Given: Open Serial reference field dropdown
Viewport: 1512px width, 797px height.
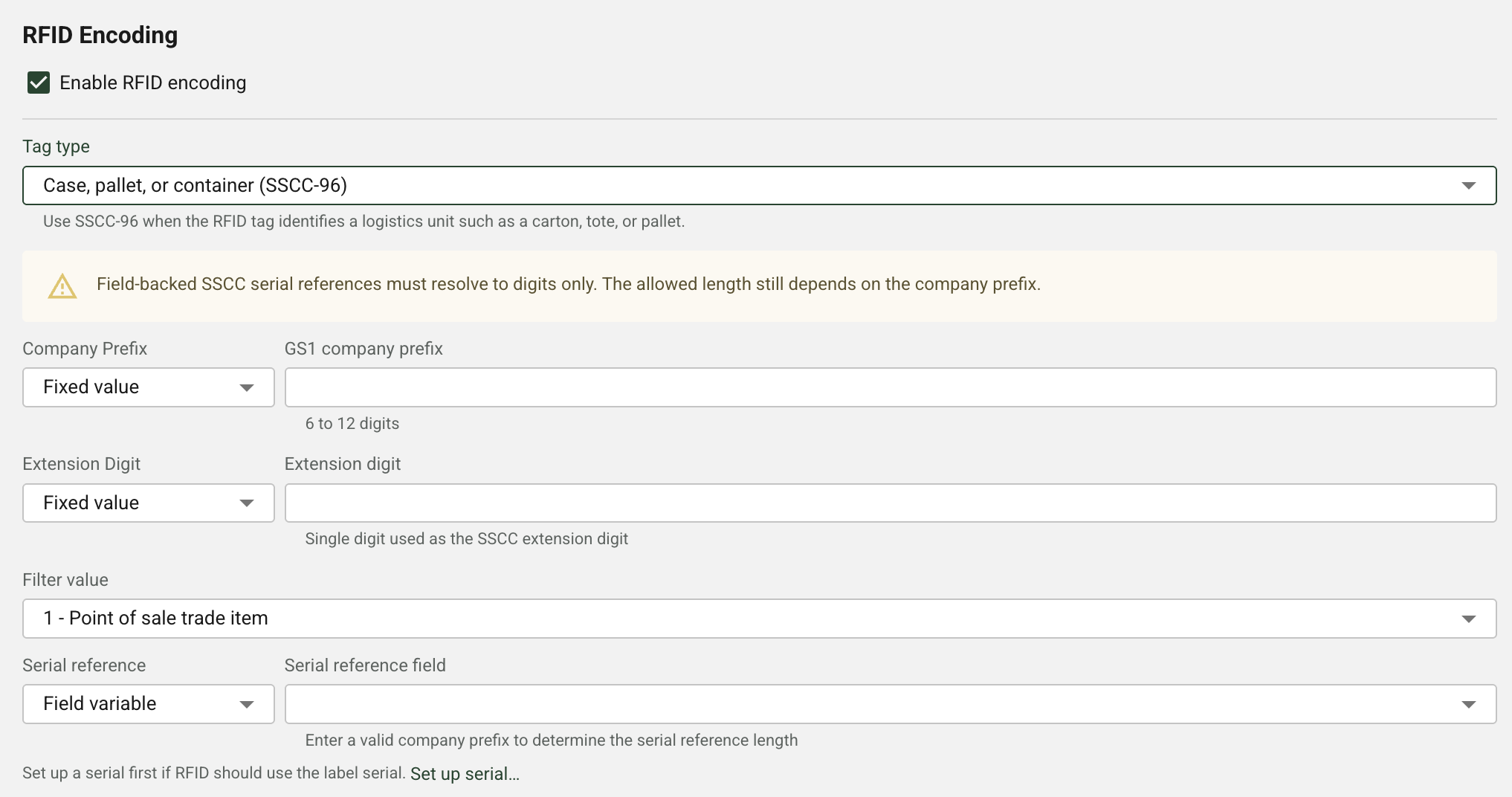Looking at the screenshot, I should pos(890,704).
